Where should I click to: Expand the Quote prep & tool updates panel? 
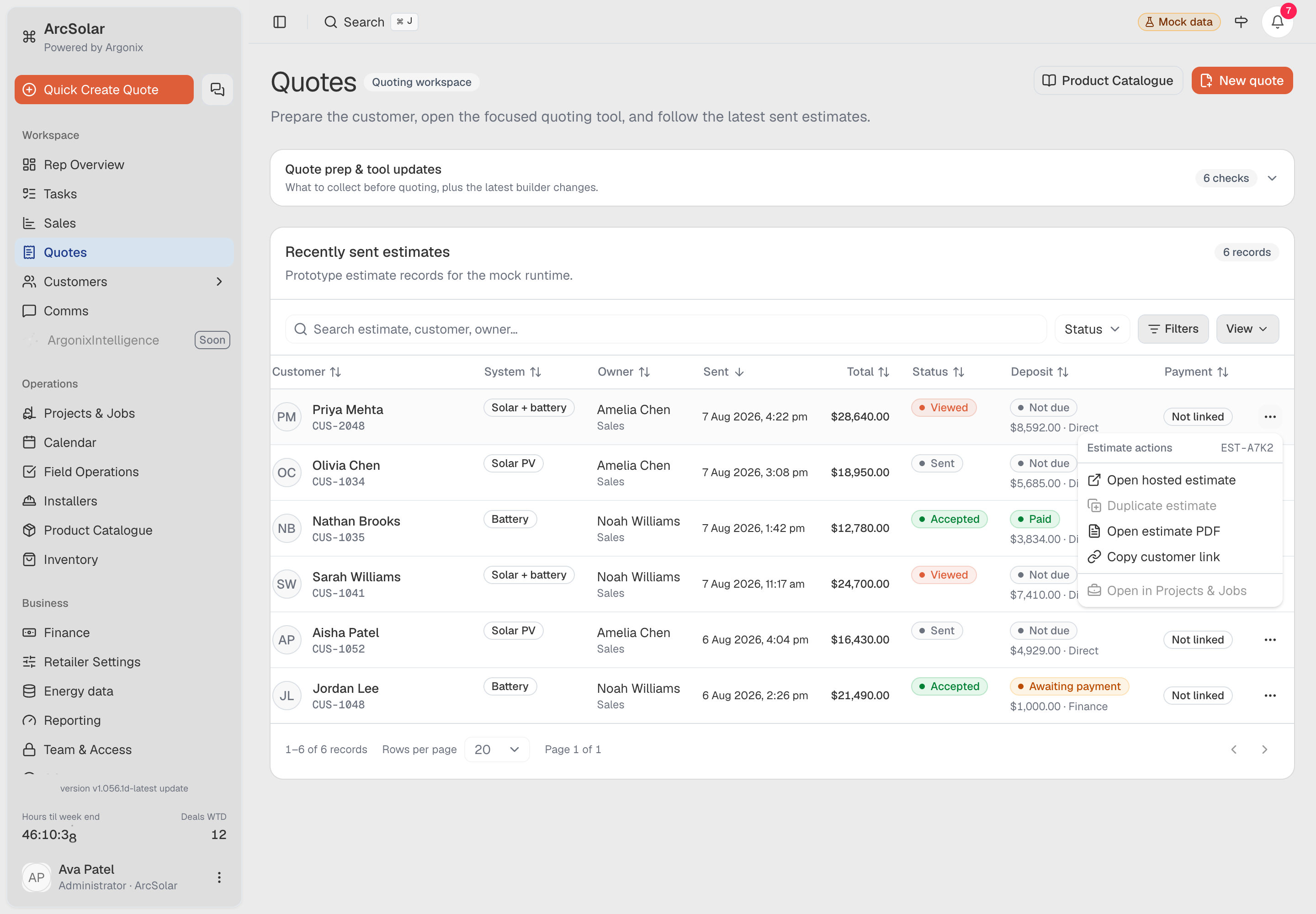click(1271, 178)
